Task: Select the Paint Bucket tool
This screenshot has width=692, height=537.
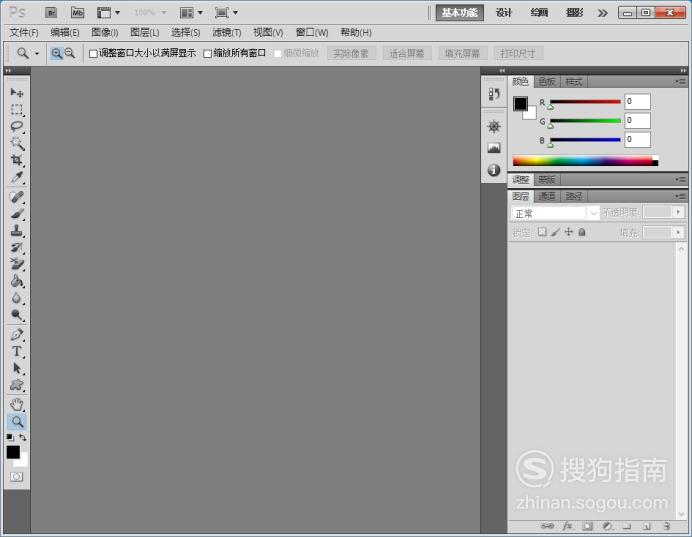Action: pos(17,281)
